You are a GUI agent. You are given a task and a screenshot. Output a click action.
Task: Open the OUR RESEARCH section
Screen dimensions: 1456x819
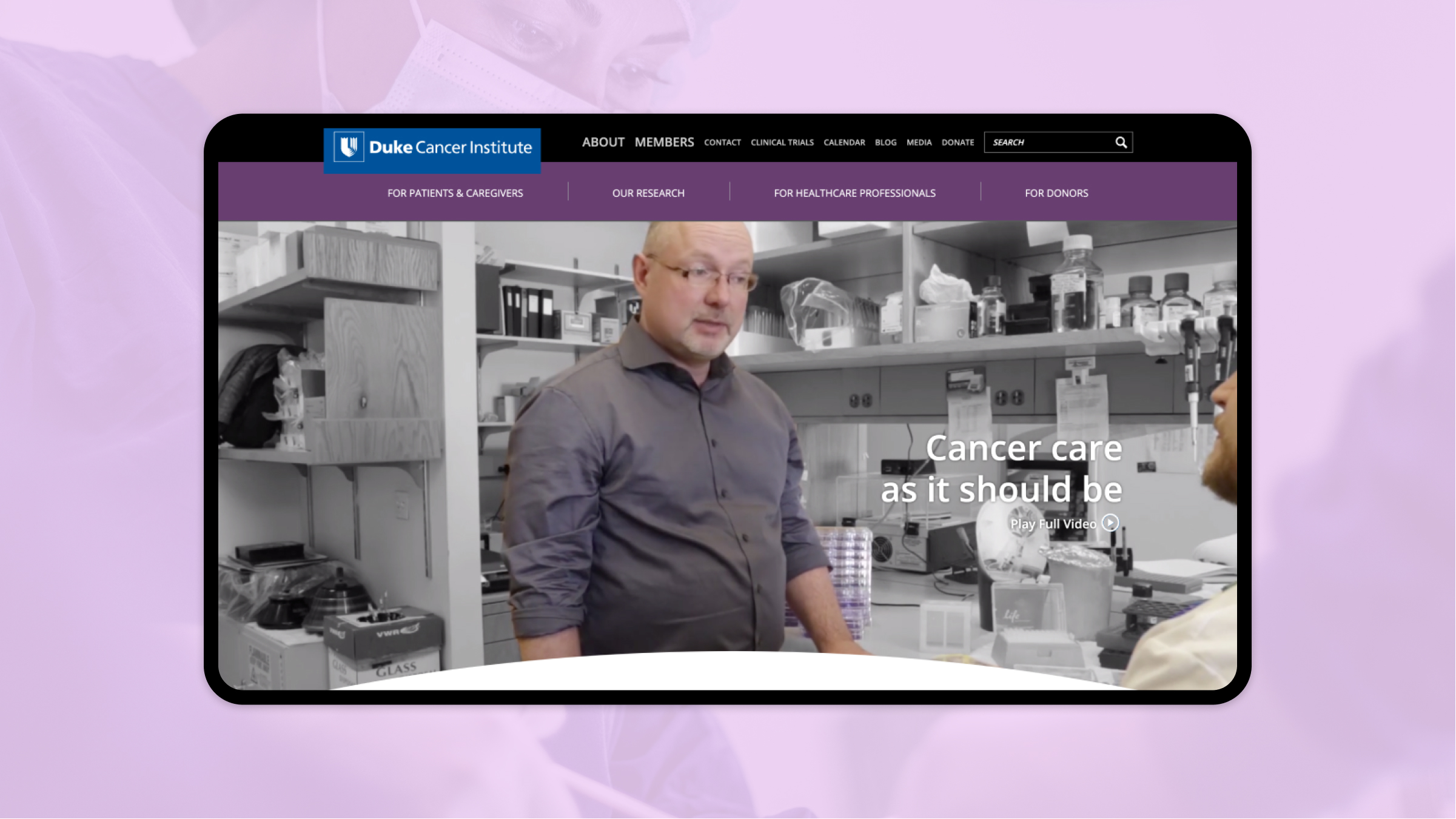click(x=648, y=193)
